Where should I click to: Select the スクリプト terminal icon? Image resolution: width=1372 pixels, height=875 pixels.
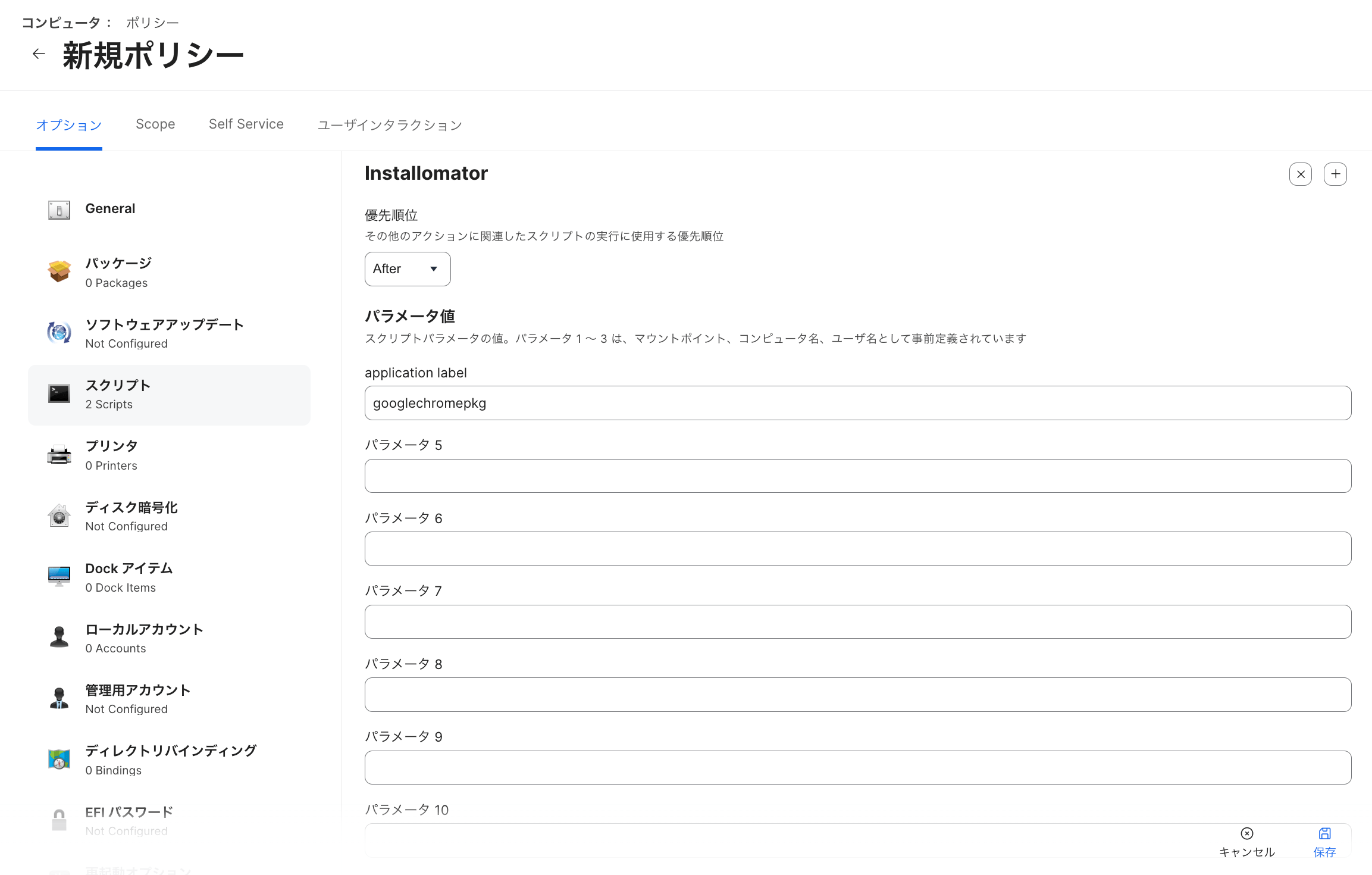[x=59, y=393]
